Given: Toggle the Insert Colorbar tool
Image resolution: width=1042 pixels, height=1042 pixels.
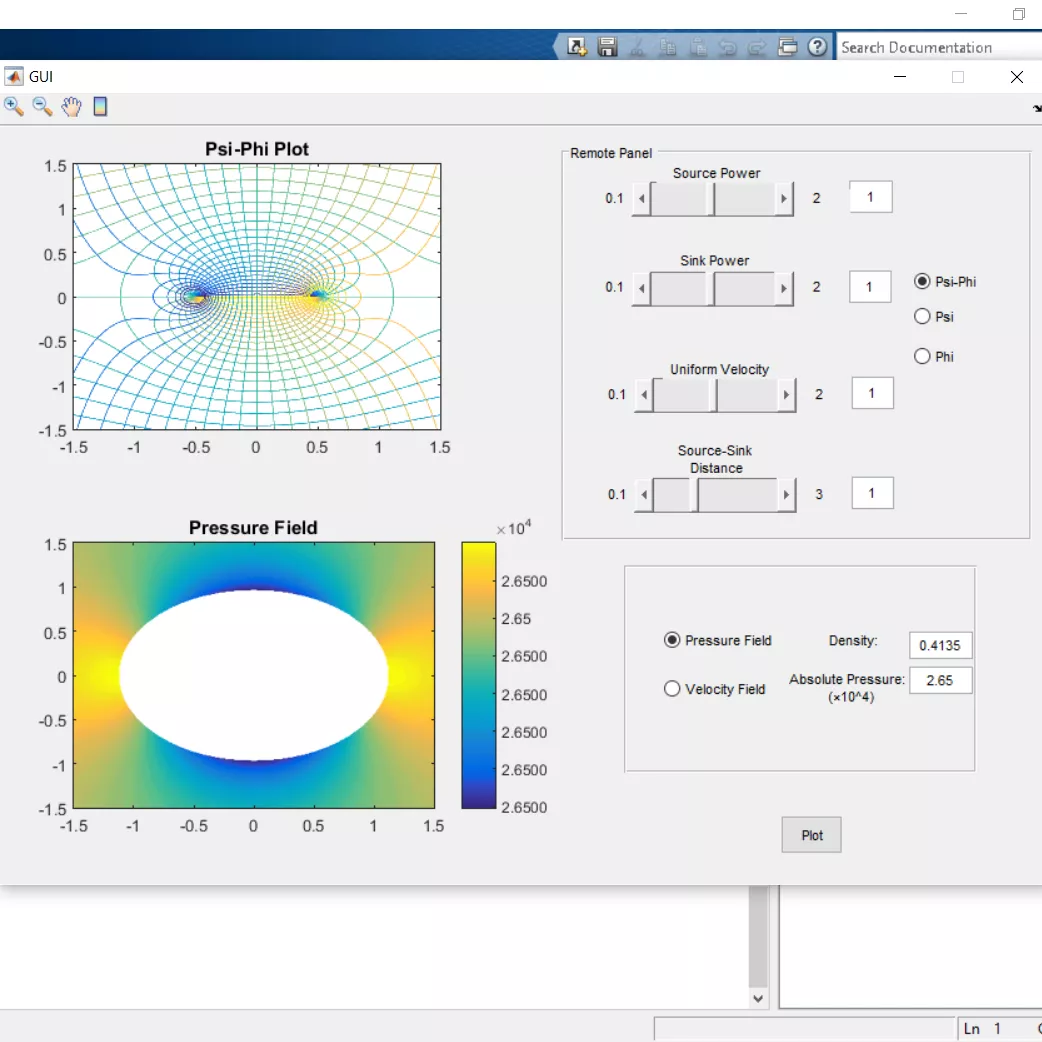Looking at the screenshot, I should pos(100,106).
